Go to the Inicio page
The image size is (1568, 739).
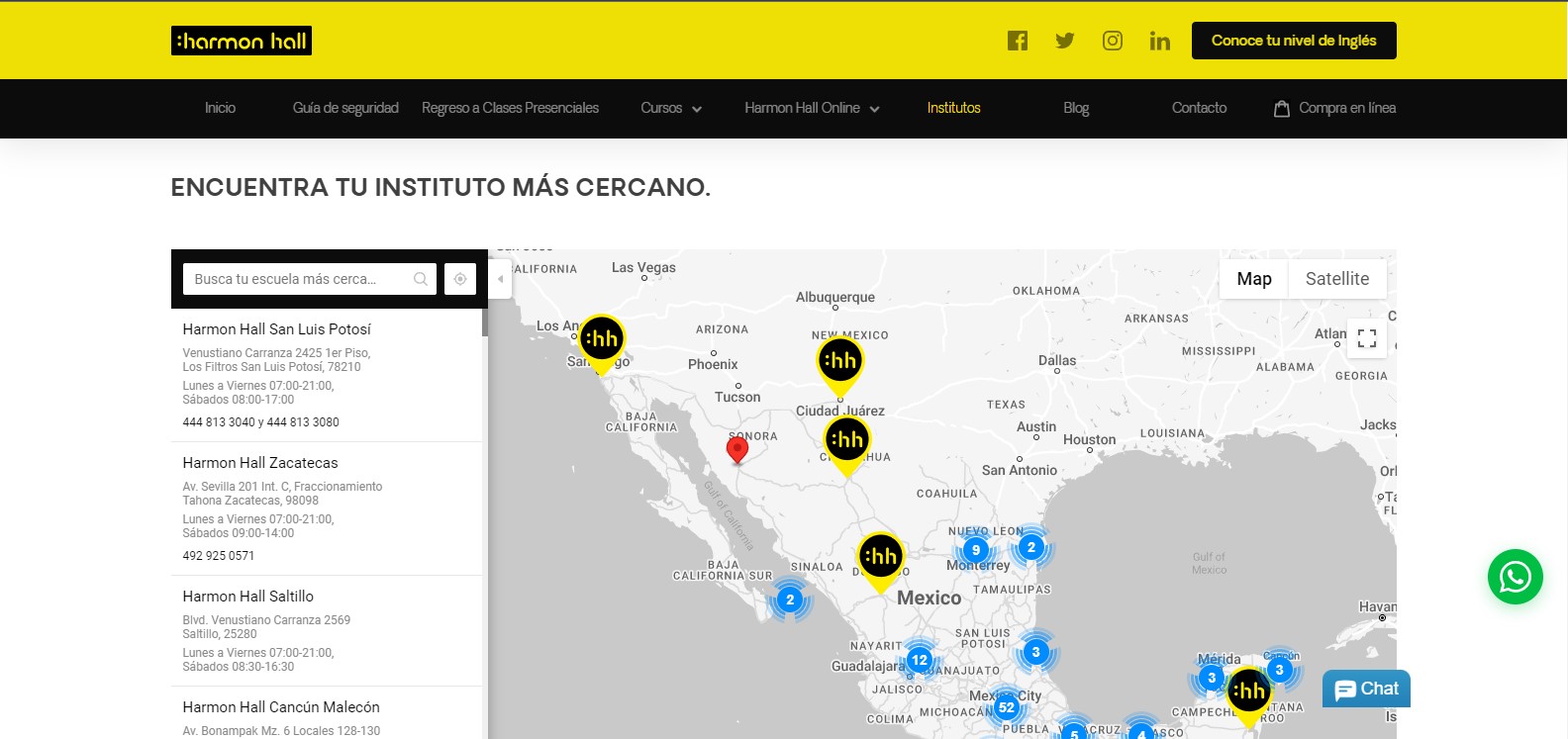click(220, 109)
